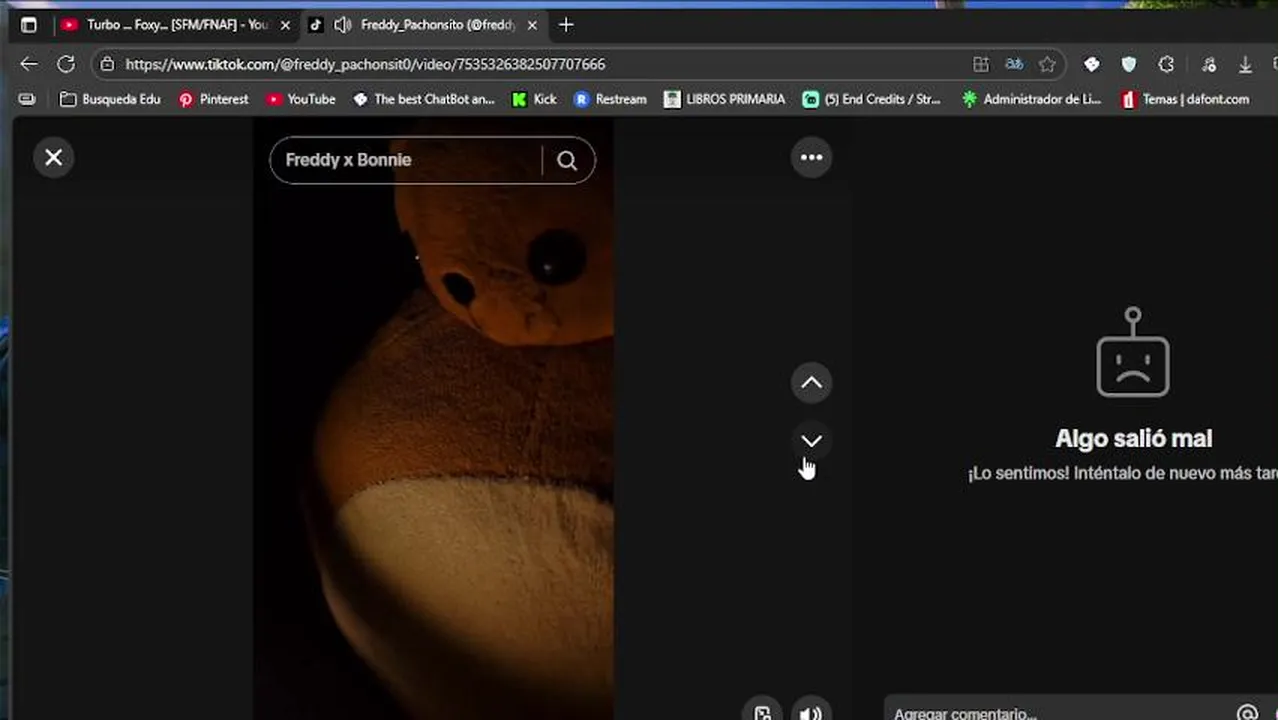Open the browser extensions puzzle icon
This screenshot has width=1278, height=720.
(1166, 64)
